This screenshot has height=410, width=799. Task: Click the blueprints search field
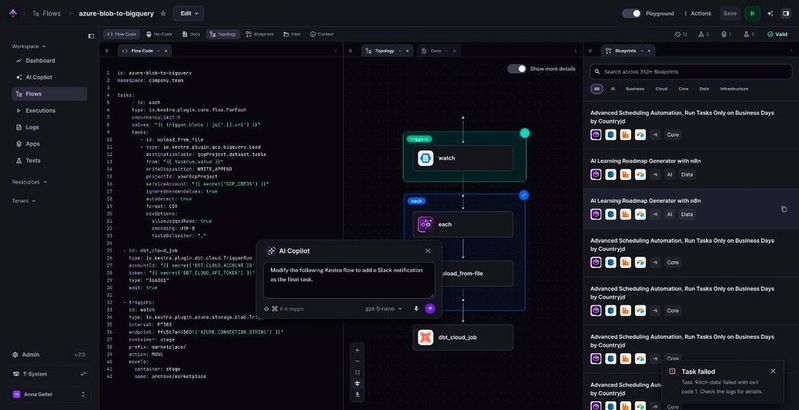tap(691, 72)
